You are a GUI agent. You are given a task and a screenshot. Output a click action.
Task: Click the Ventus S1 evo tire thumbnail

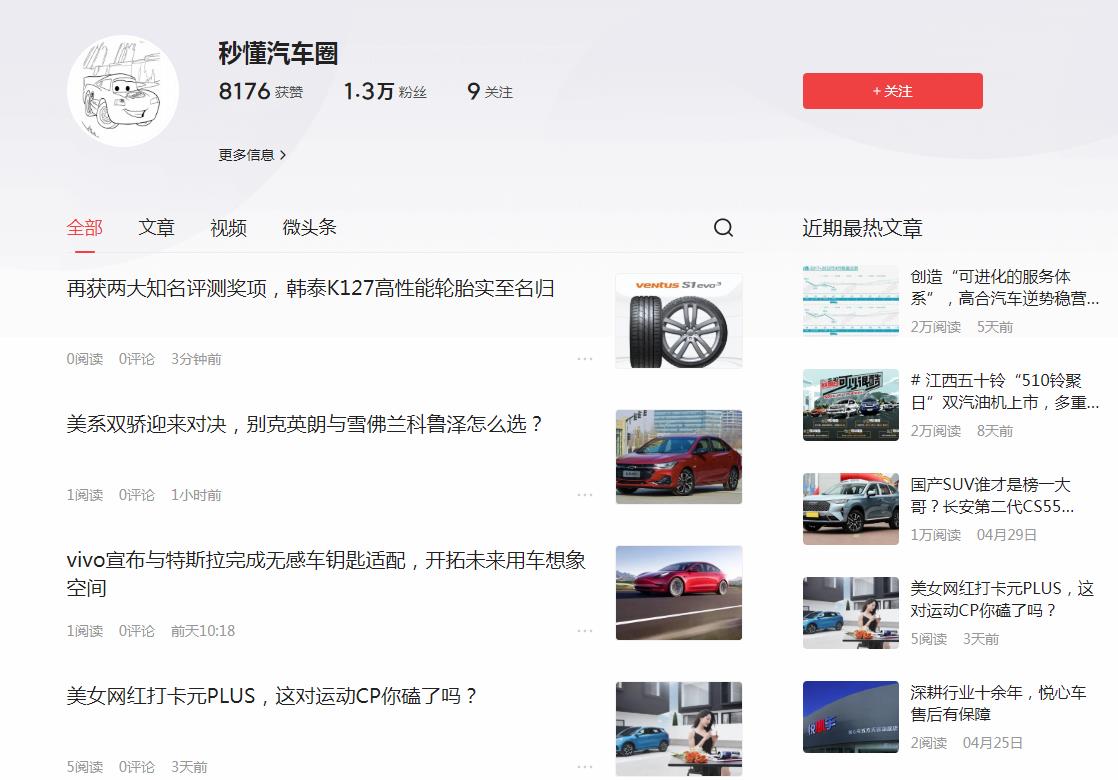(679, 321)
